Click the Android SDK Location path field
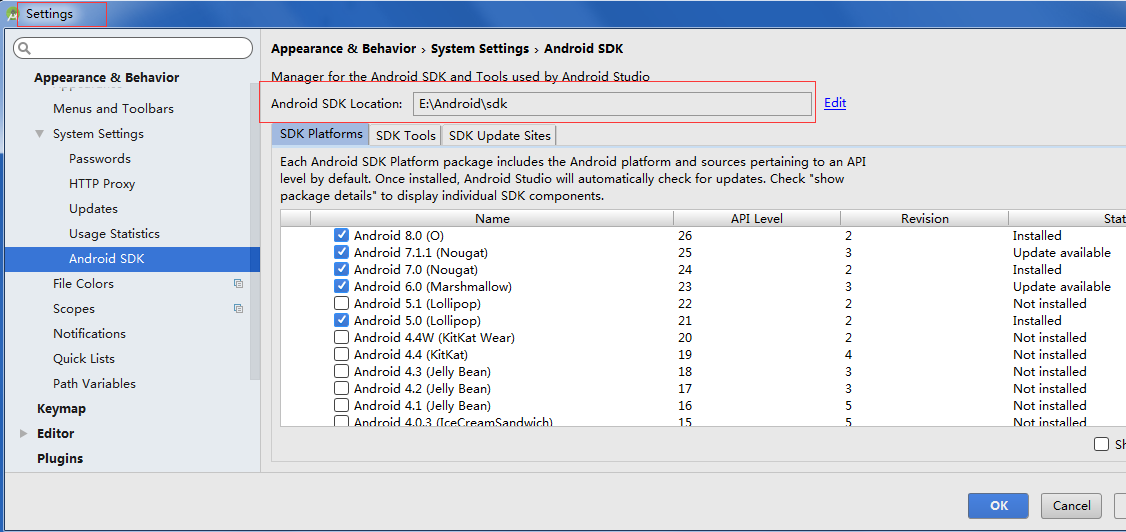This screenshot has height=532, width=1126. pyautogui.click(x=612, y=103)
